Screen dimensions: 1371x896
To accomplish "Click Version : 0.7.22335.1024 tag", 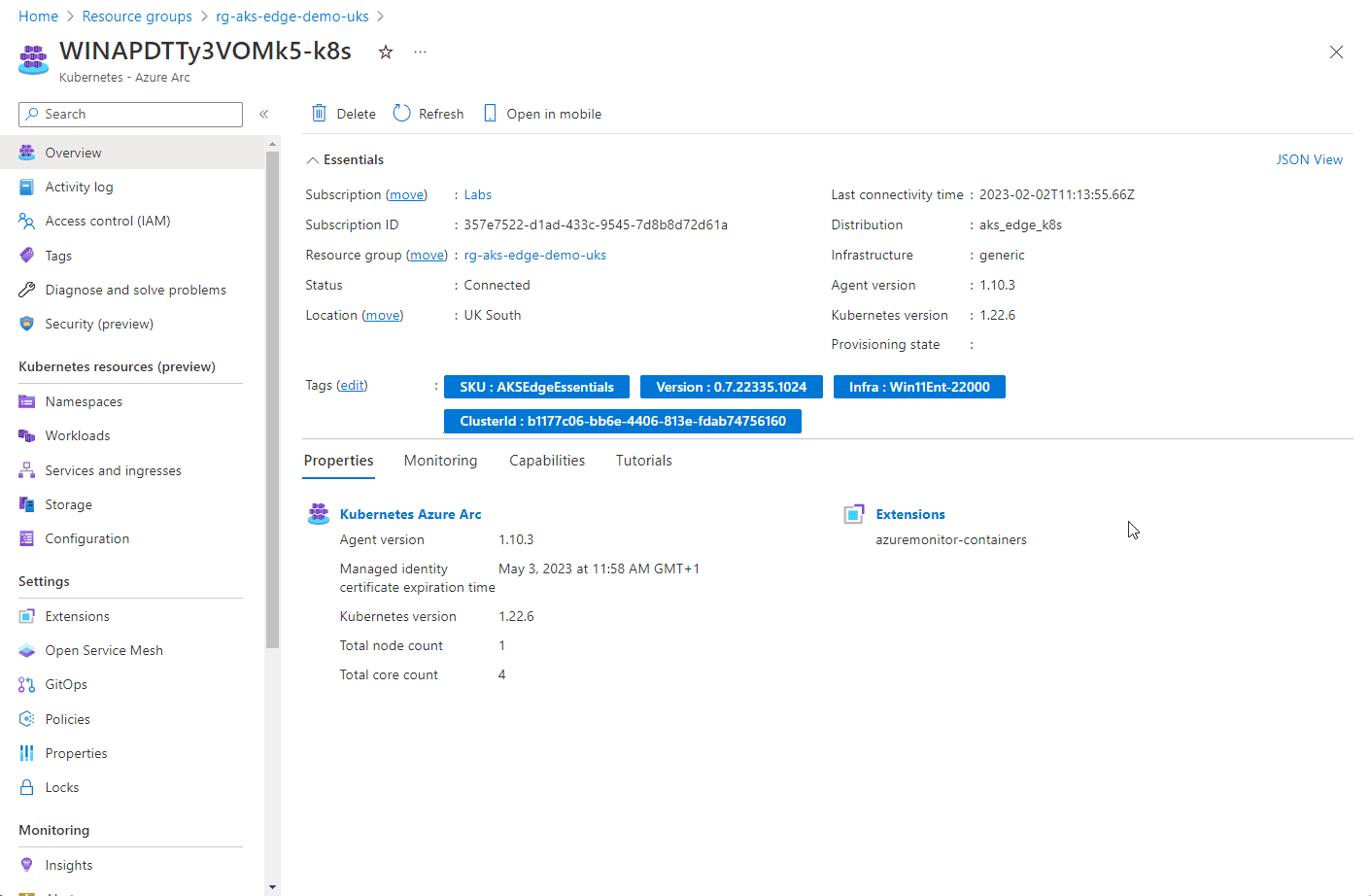I will tap(731, 387).
